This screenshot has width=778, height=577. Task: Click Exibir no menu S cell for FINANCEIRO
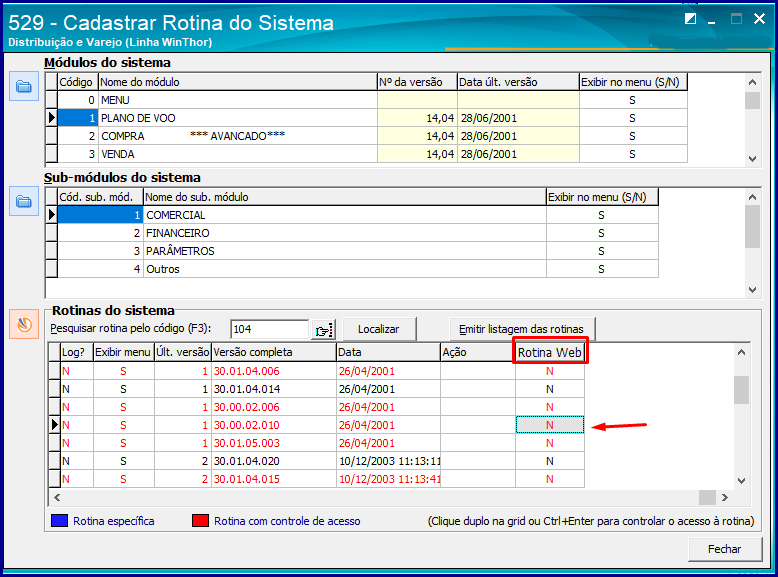[x=602, y=233]
